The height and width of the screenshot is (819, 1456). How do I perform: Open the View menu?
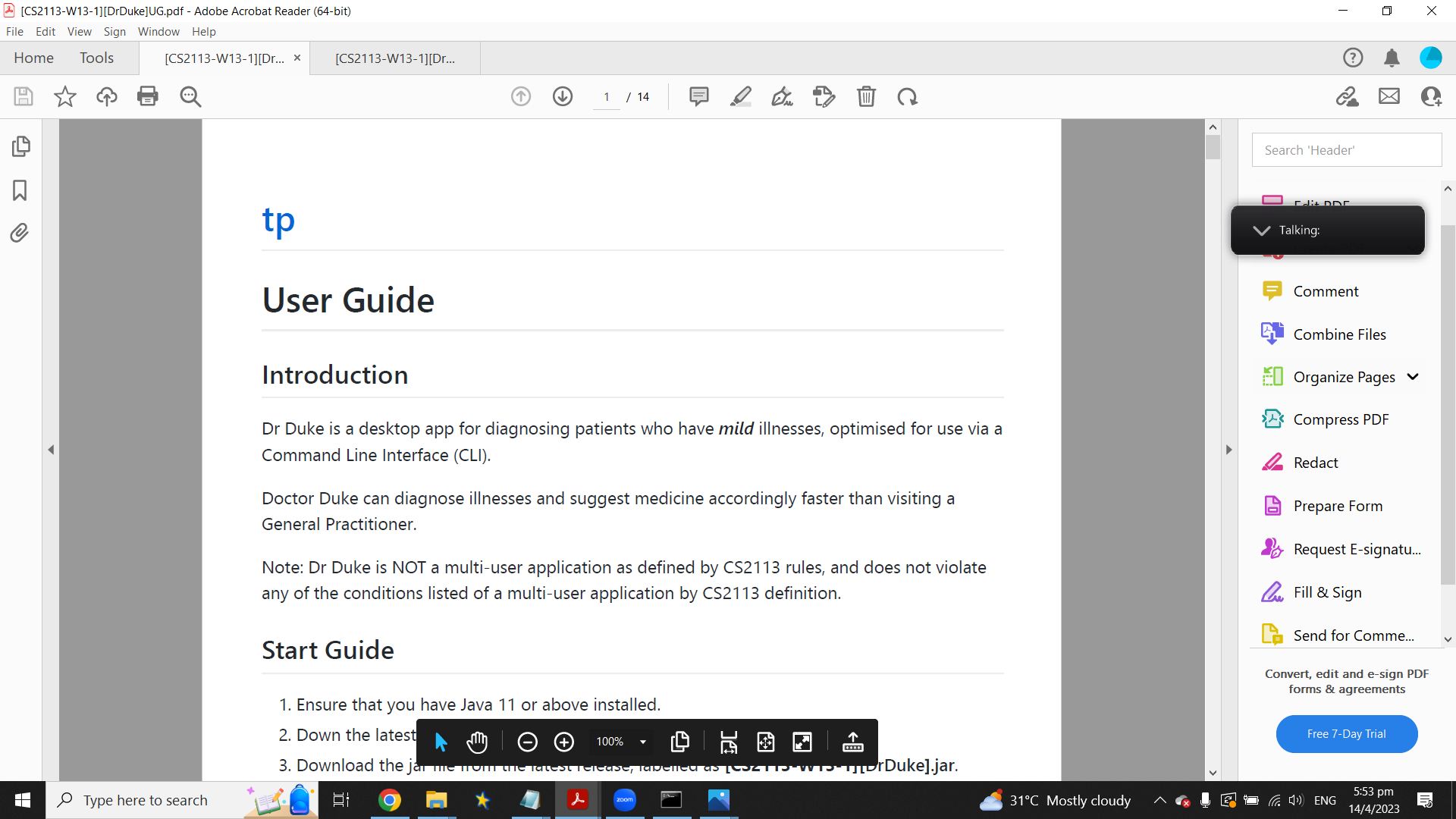tap(79, 31)
